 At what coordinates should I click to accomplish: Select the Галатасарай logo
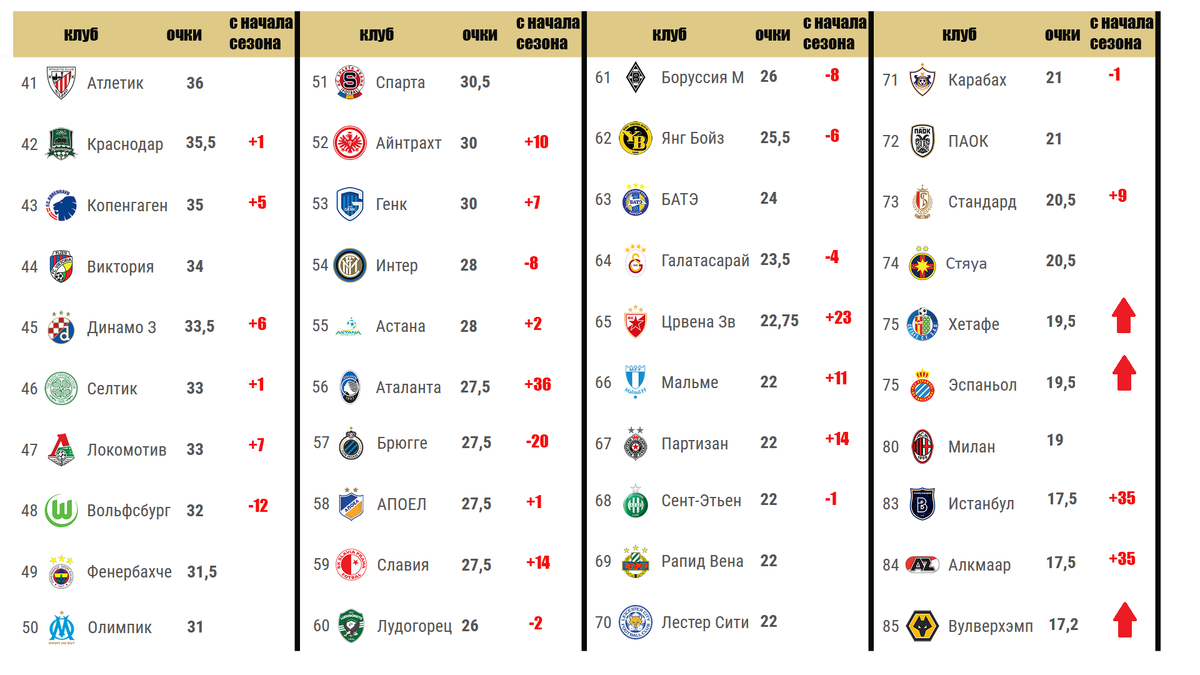(636, 260)
